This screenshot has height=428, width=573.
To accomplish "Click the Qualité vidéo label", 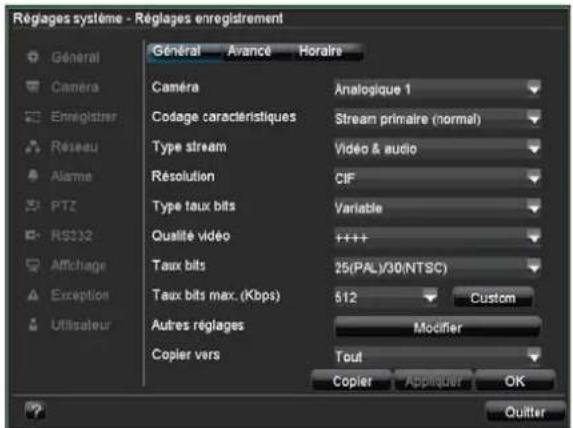I will tap(191, 236).
